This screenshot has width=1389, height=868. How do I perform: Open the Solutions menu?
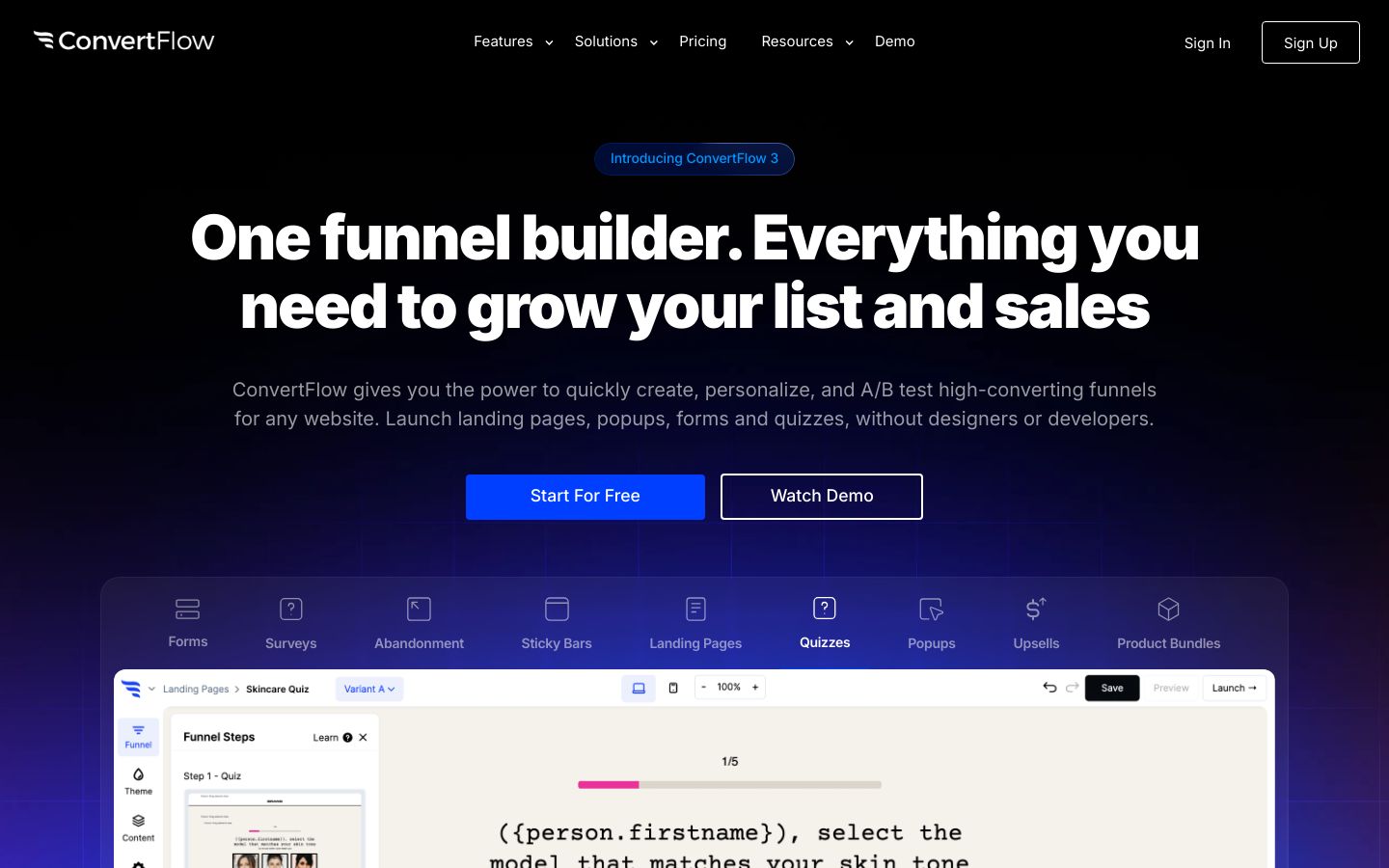606,41
